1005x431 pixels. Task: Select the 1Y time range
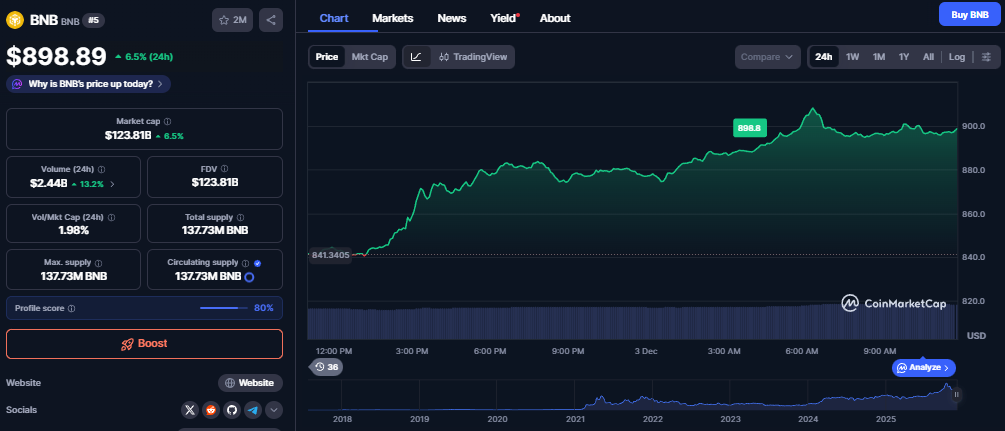point(904,57)
